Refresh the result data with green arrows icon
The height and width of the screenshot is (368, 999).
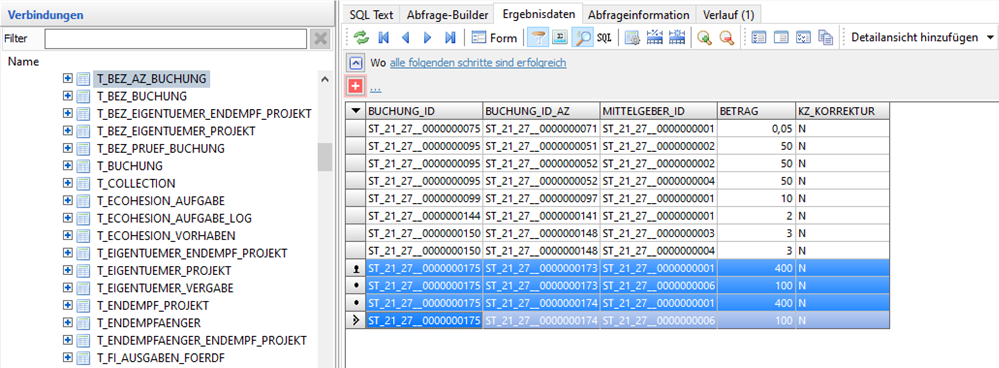coord(361,38)
